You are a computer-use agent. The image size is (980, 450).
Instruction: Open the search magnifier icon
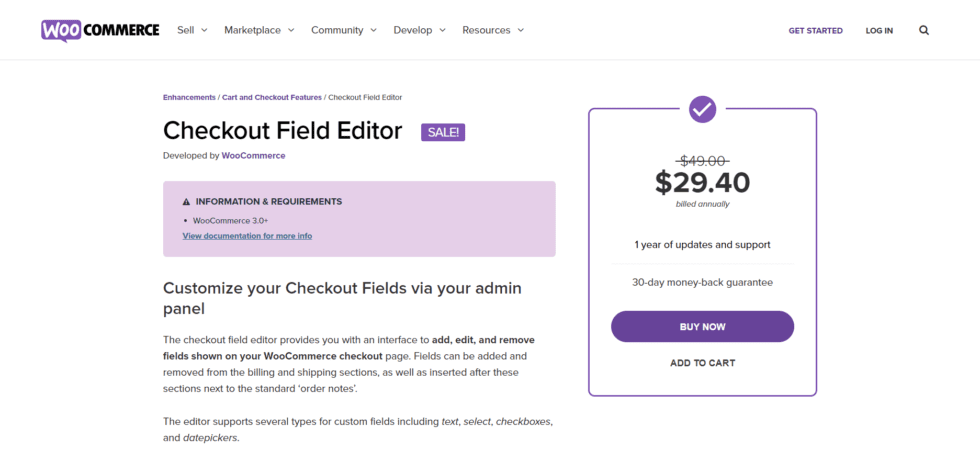(924, 30)
